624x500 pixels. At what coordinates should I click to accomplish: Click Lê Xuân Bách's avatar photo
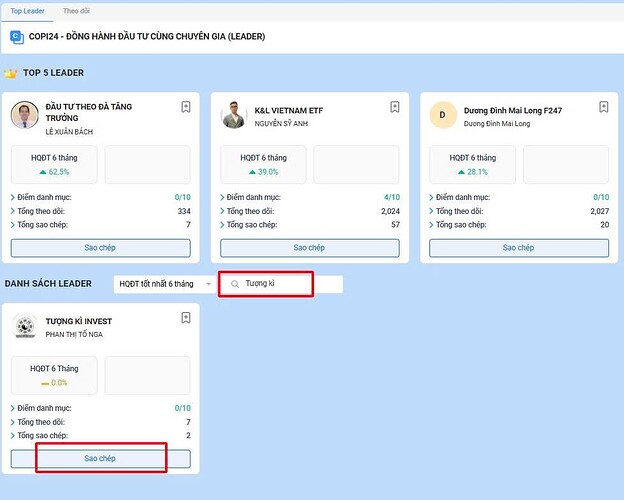tap(25, 115)
